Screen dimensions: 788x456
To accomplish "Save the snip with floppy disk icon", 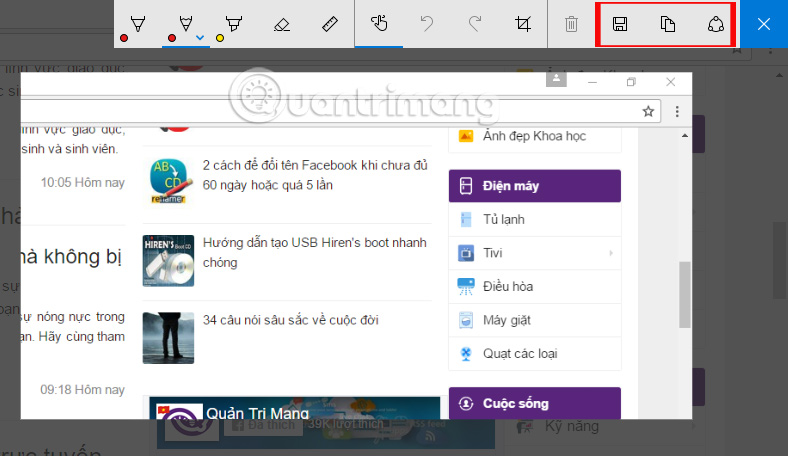I will coord(620,24).
